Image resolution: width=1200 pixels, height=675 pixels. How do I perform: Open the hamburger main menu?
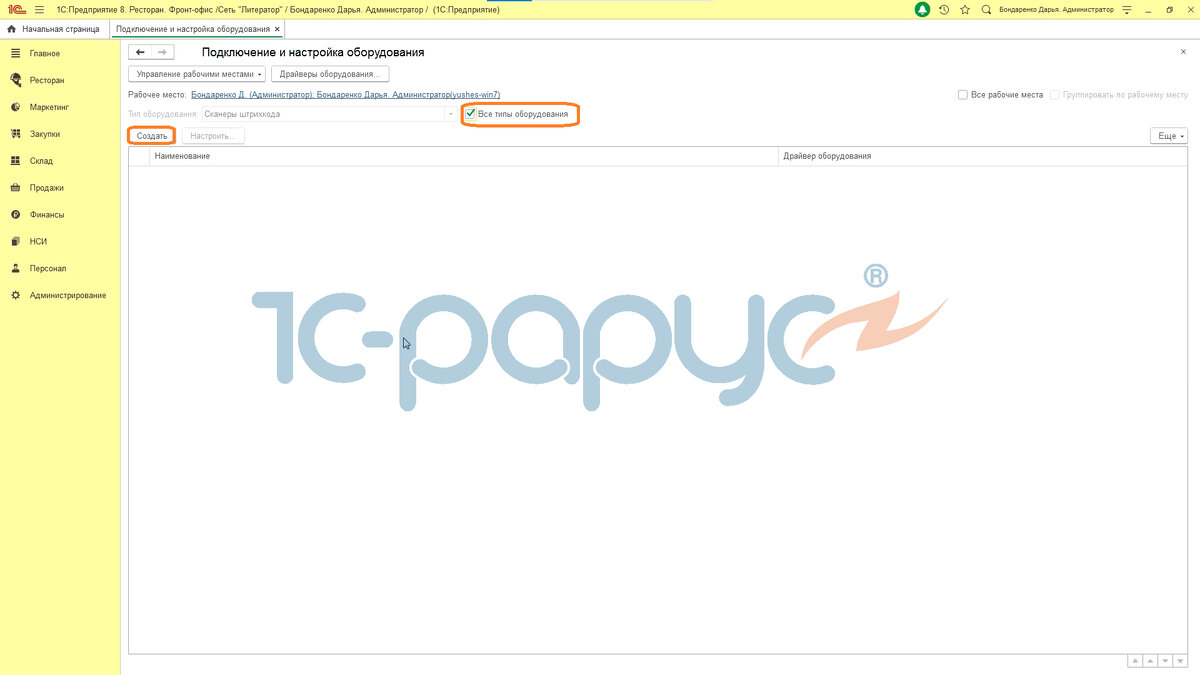click(x=39, y=9)
